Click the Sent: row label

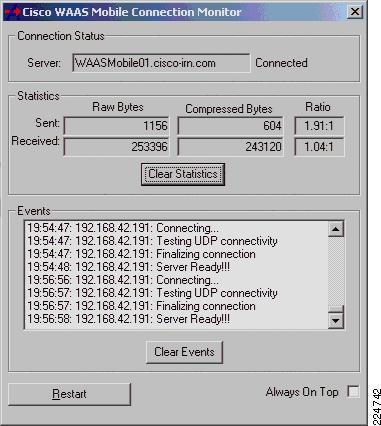(47, 123)
